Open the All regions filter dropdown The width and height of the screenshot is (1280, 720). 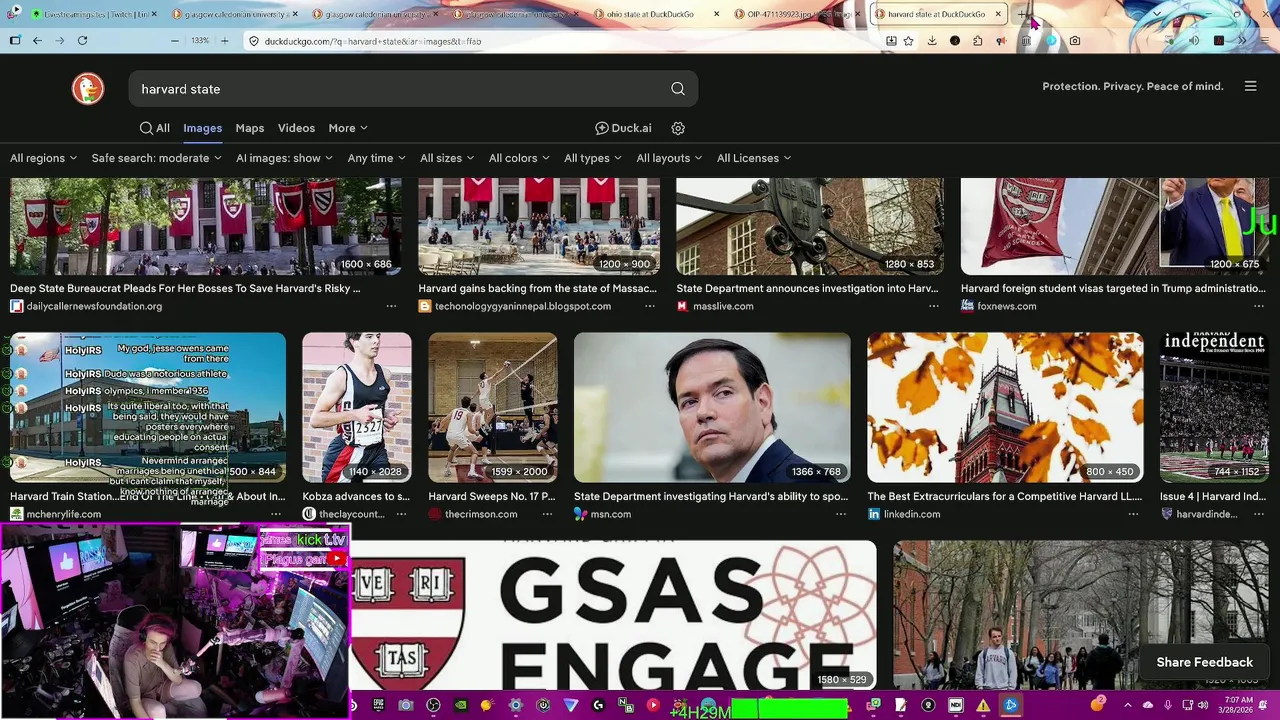click(43, 158)
